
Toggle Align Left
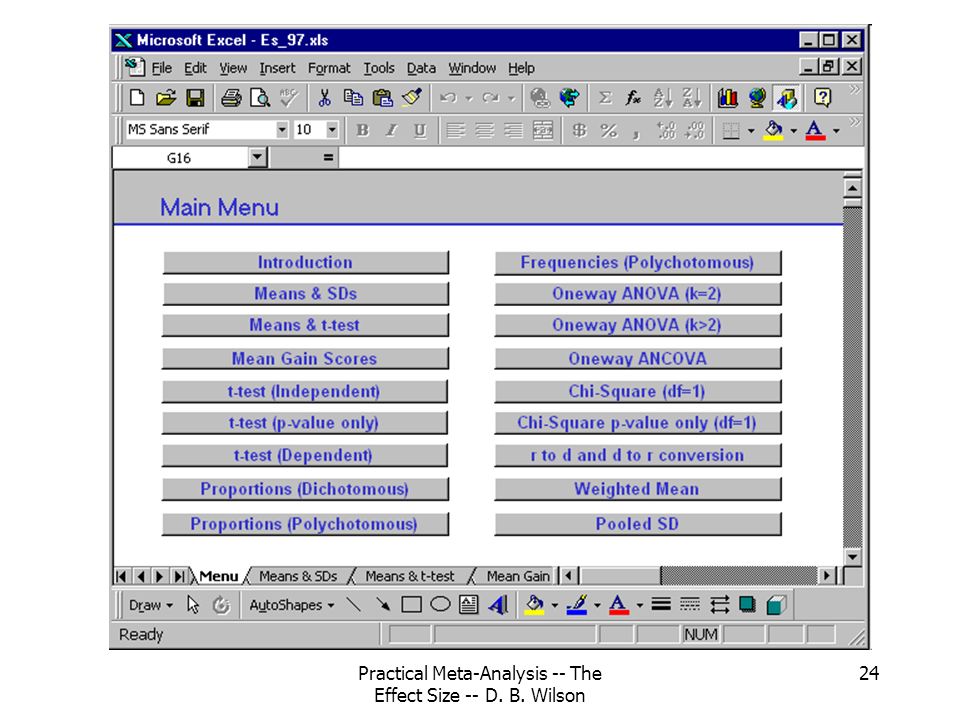(455, 130)
